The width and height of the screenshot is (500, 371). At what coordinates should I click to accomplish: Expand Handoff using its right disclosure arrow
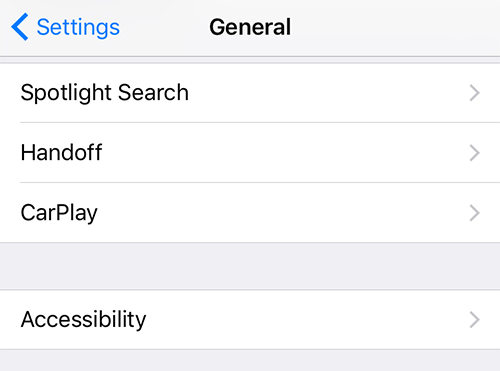coord(475,153)
